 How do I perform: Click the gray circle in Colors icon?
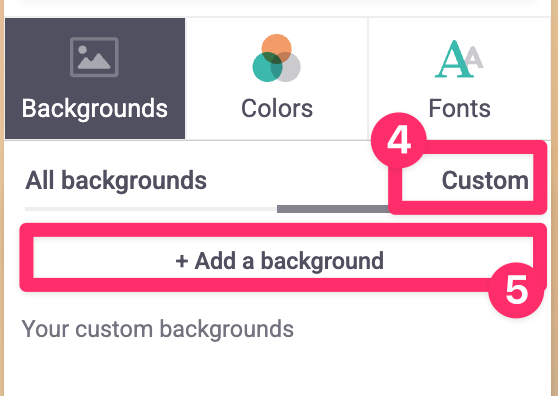[x=287, y=67]
